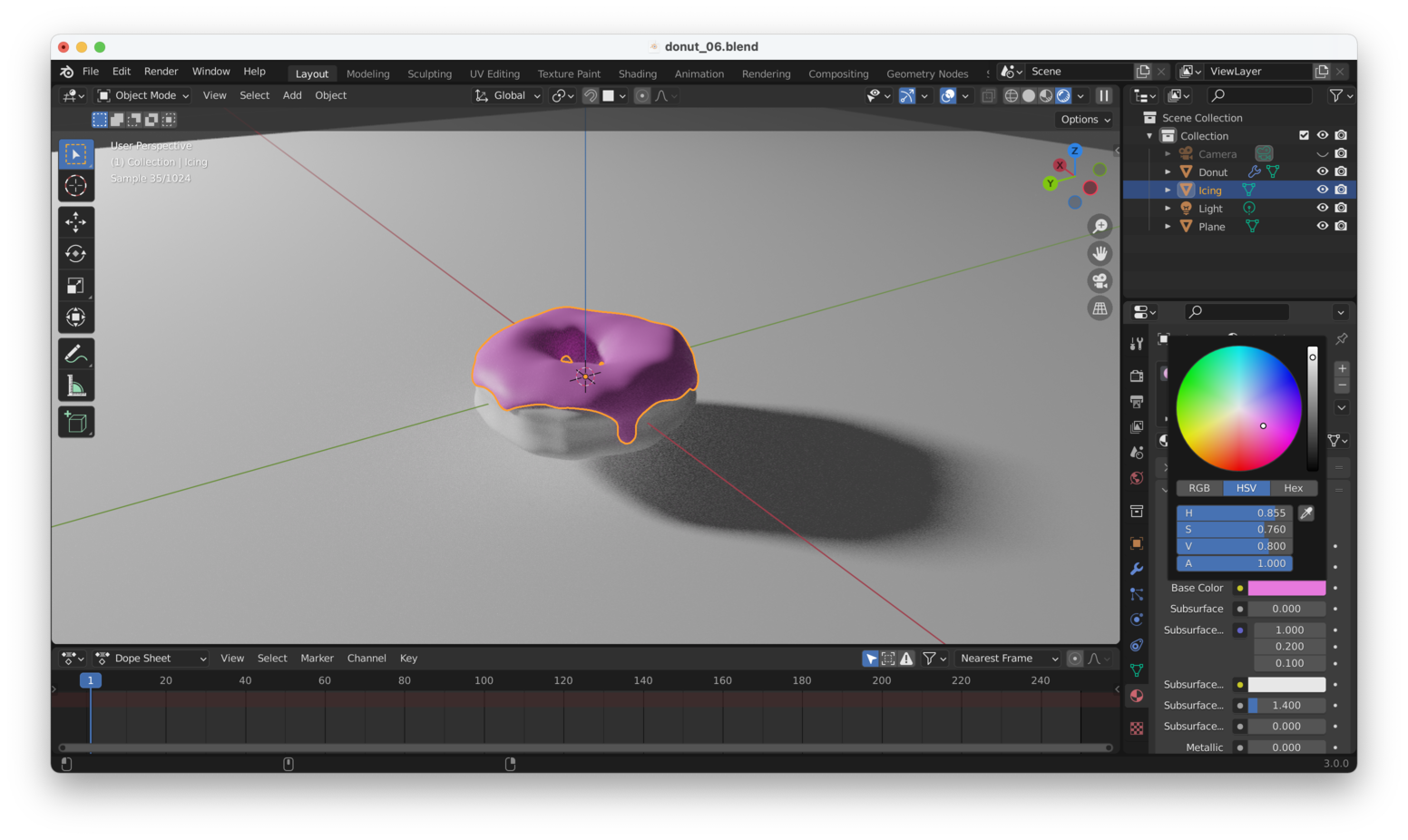This screenshot has height=840, width=1408.
Task: Select the Rotate tool
Action: (x=76, y=254)
